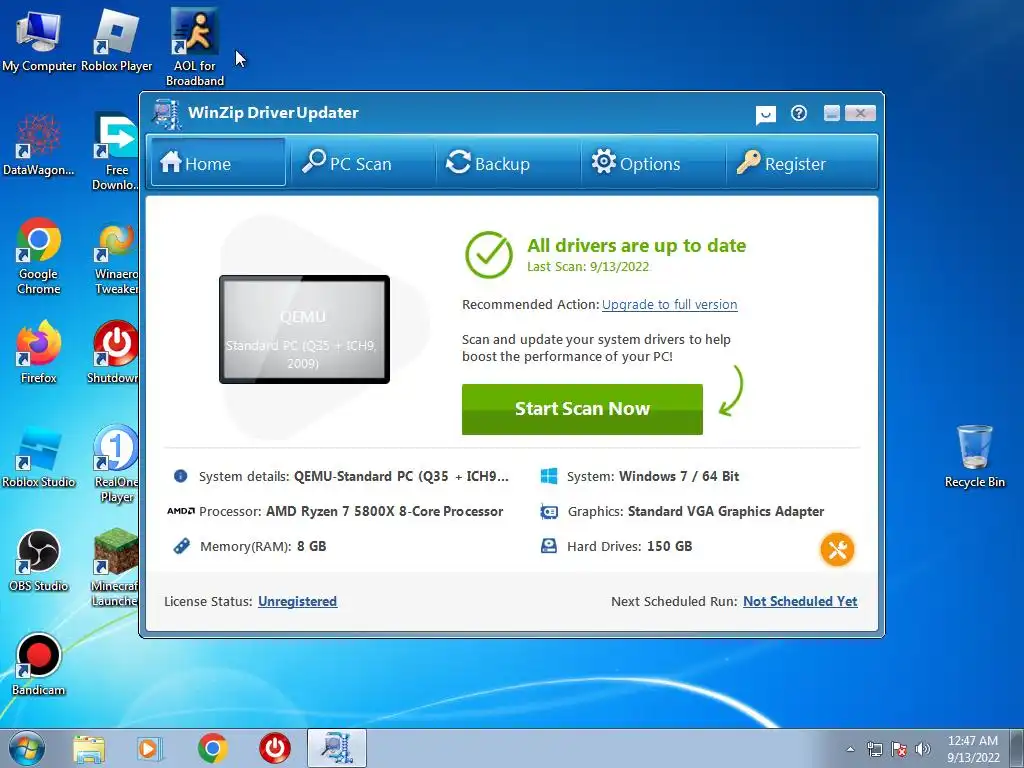
Task: Click the "Last Scan: 9/13/2022" text
Action: (x=588, y=266)
